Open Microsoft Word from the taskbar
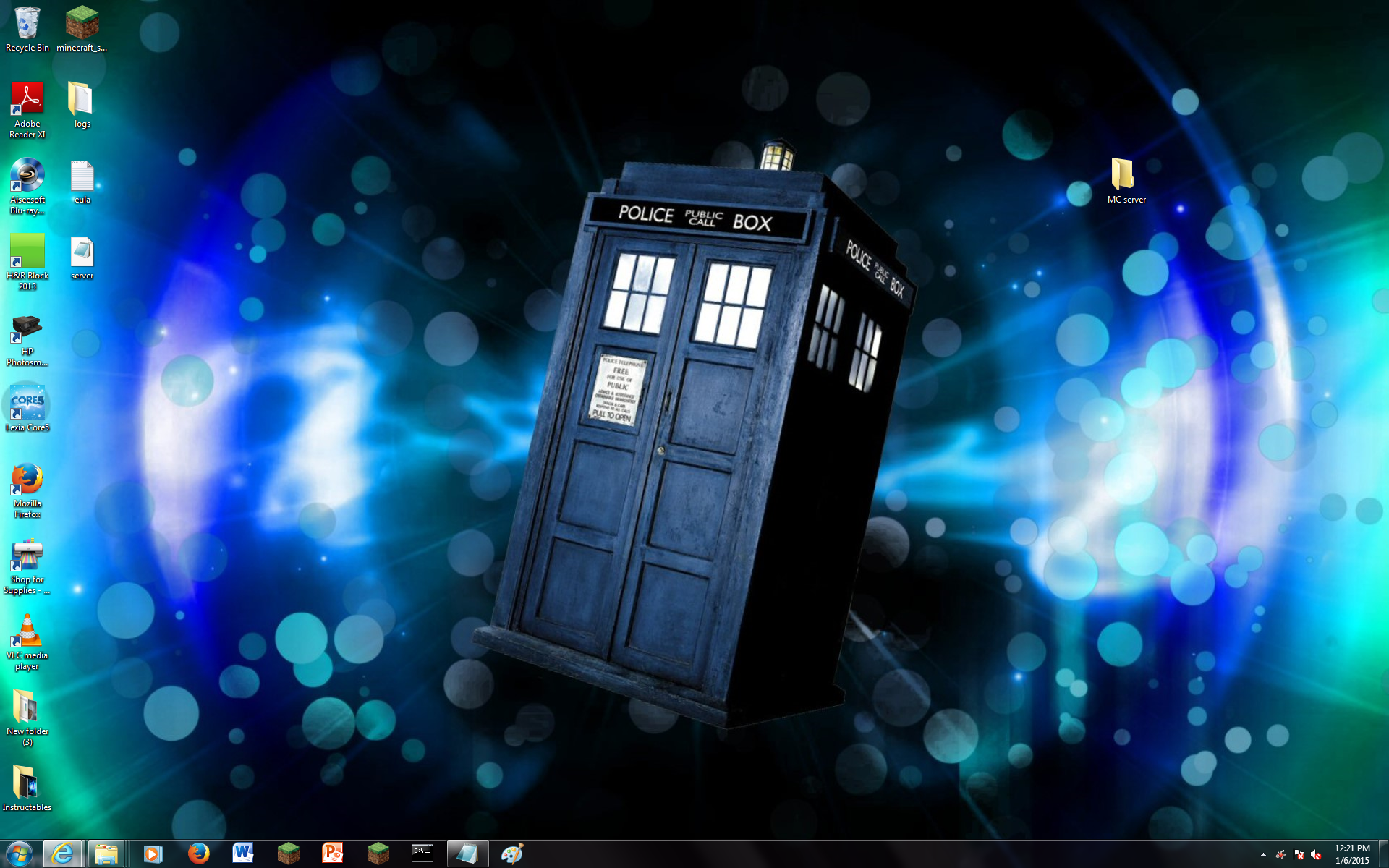This screenshot has width=1389, height=868. click(243, 854)
